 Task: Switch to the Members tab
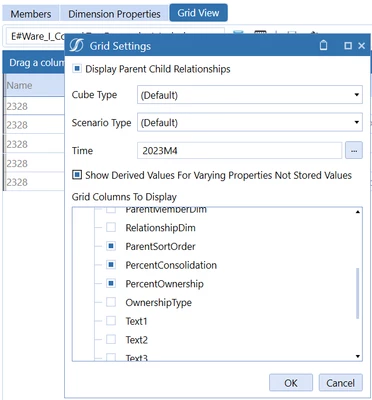(x=31, y=14)
